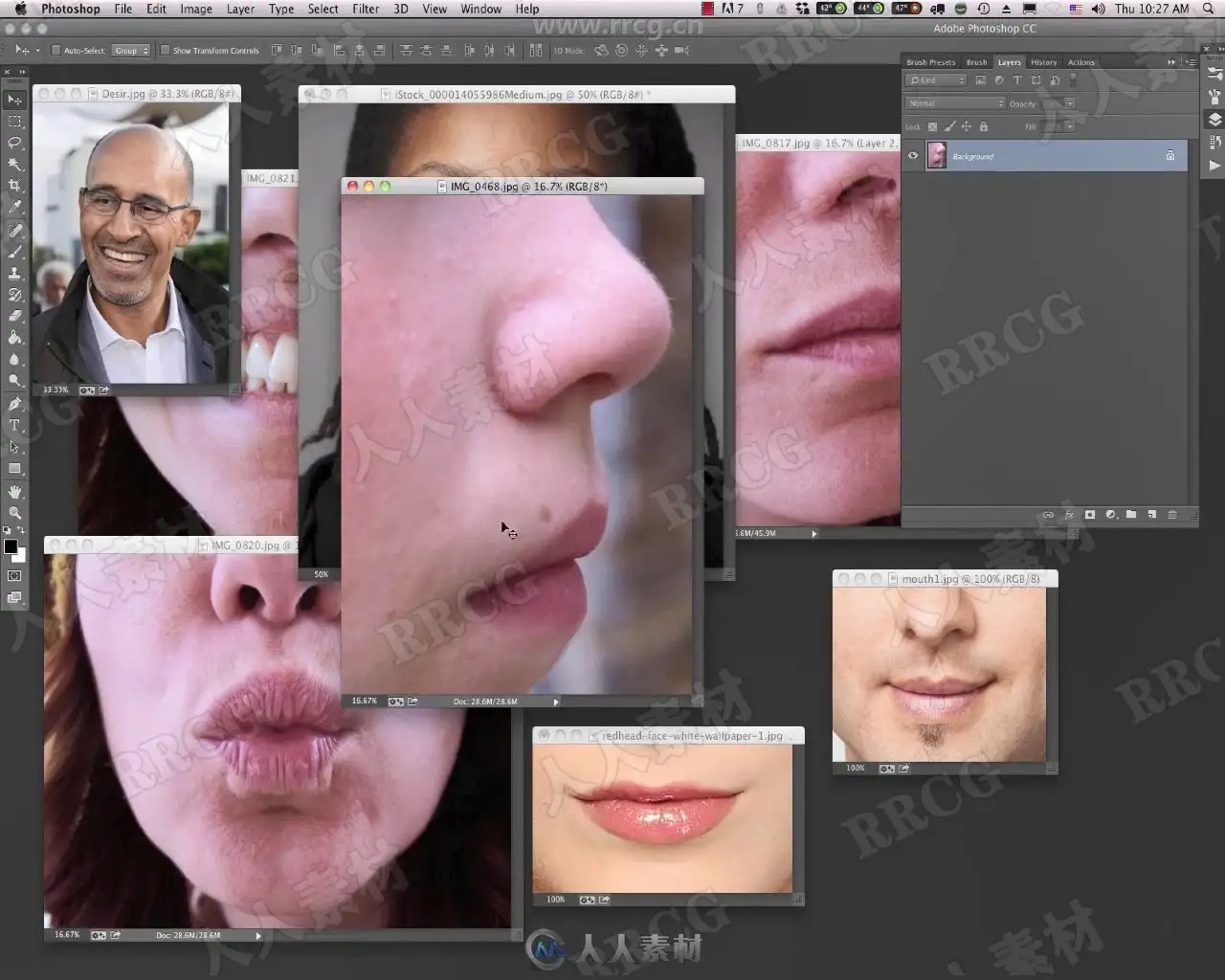Image resolution: width=1225 pixels, height=980 pixels.
Task: Open the Normal blend mode dropdown
Action: [x=955, y=103]
